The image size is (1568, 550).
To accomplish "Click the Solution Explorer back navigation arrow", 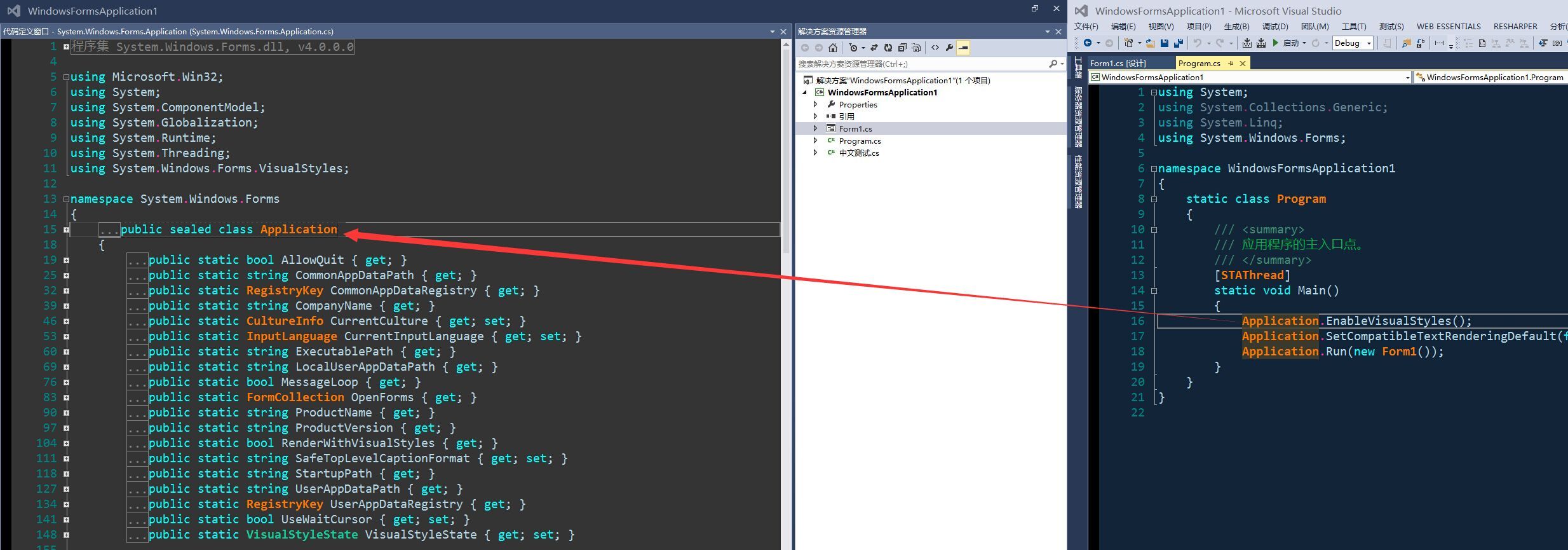I will click(805, 48).
